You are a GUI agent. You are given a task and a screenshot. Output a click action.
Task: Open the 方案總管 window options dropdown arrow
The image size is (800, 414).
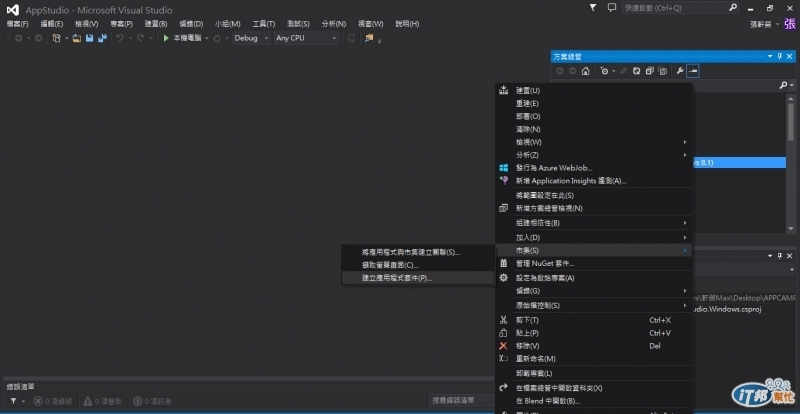(x=770, y=57)
